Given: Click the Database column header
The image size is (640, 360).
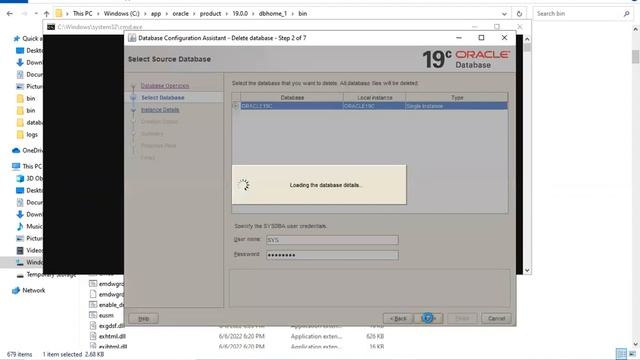Looking at the screenshot, I should tap(292, 98).
